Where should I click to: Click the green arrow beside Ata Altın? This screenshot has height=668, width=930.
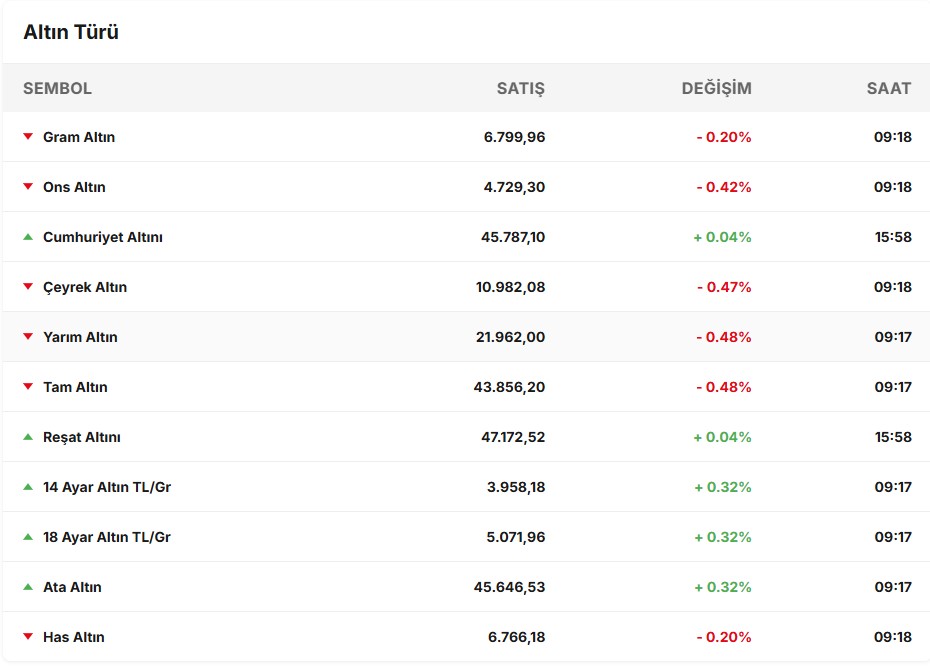(x=28, y=587)
